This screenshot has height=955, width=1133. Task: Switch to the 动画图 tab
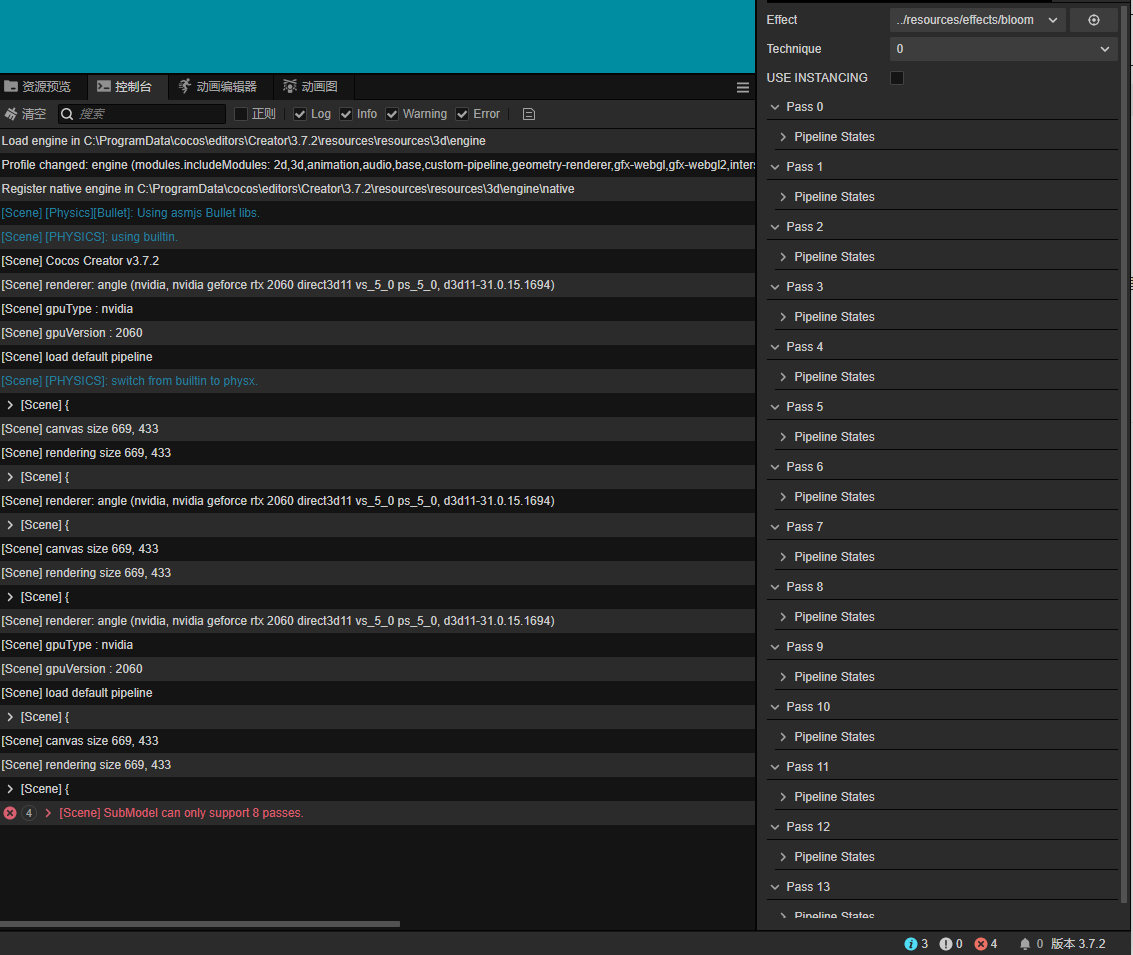point(311,87)
